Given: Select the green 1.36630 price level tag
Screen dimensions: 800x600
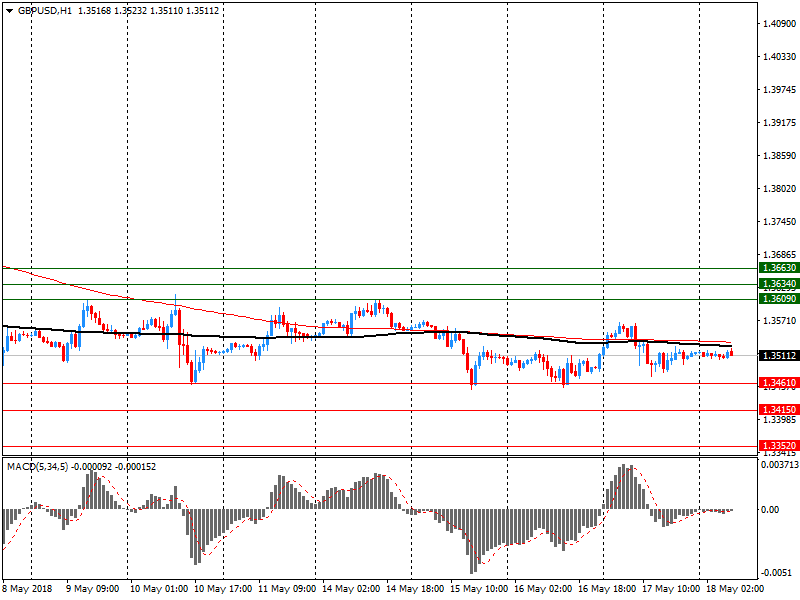Looking at the screenshot, I should 779,268.
